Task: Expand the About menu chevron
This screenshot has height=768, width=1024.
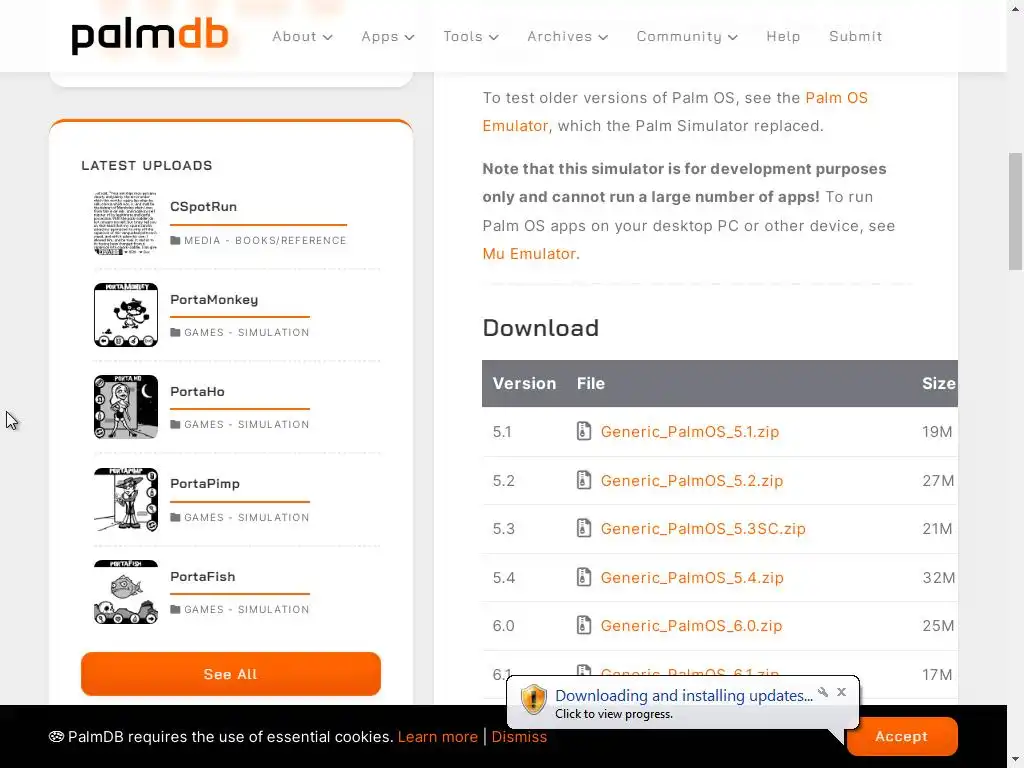Action: click(x=328, y=37)
